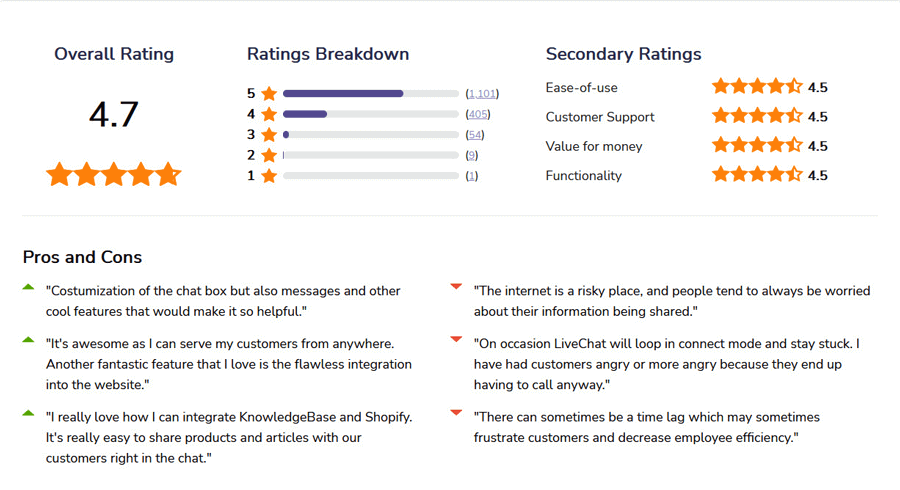Click the Customer Support rating stars
This screenshot has width=900, height=490.
756,116
